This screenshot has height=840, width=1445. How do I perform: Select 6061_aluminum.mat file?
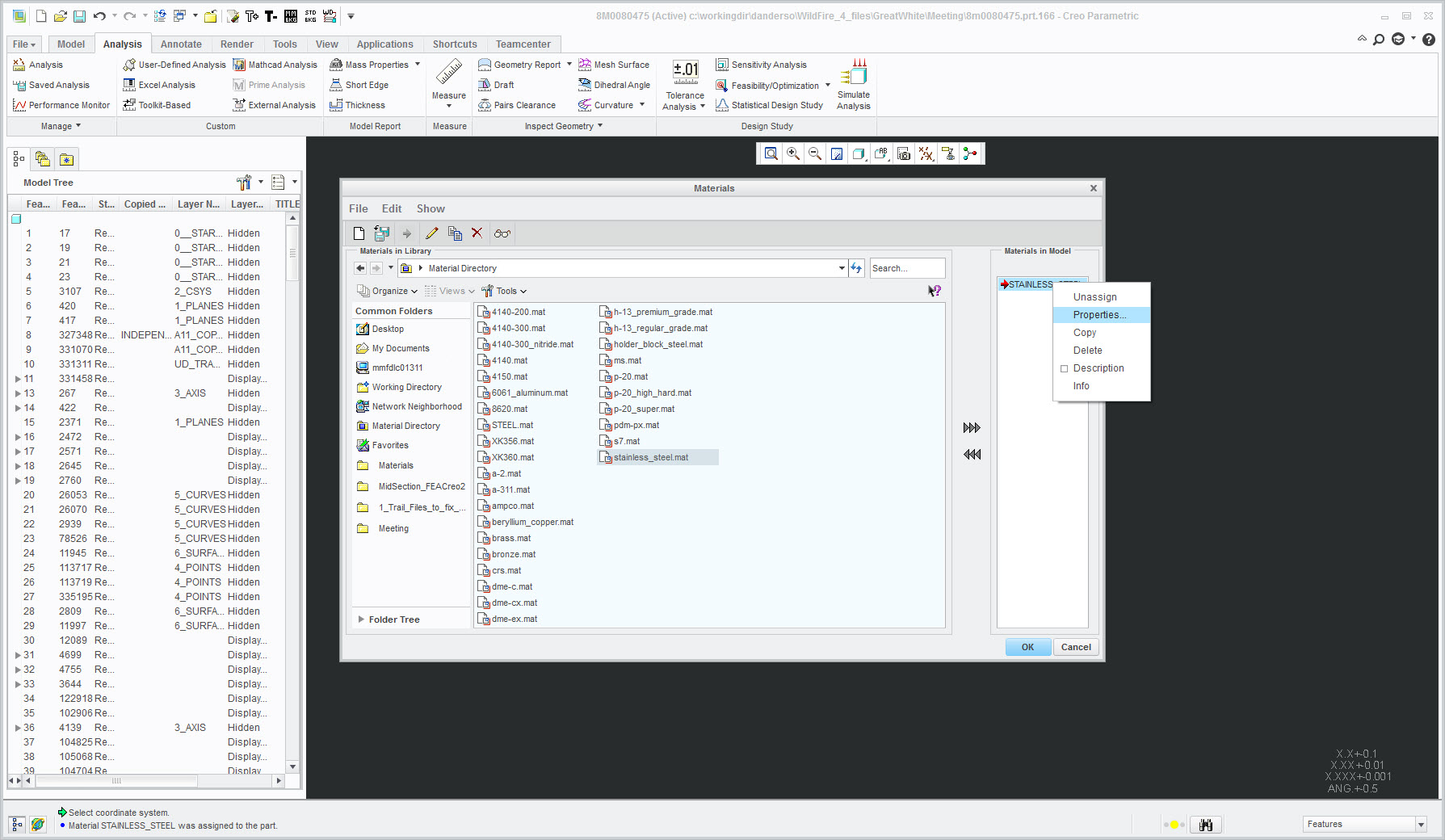(523, 393)
